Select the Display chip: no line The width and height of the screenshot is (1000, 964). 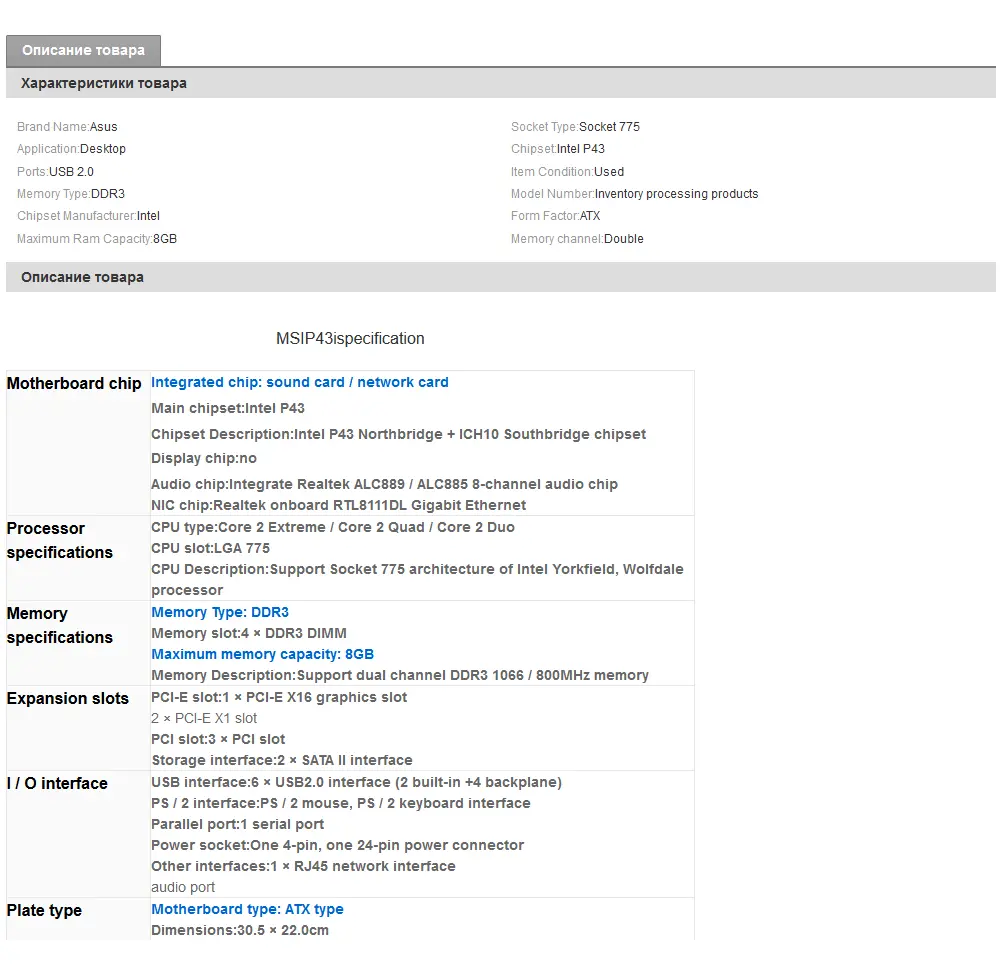click(x=204, y=458)
